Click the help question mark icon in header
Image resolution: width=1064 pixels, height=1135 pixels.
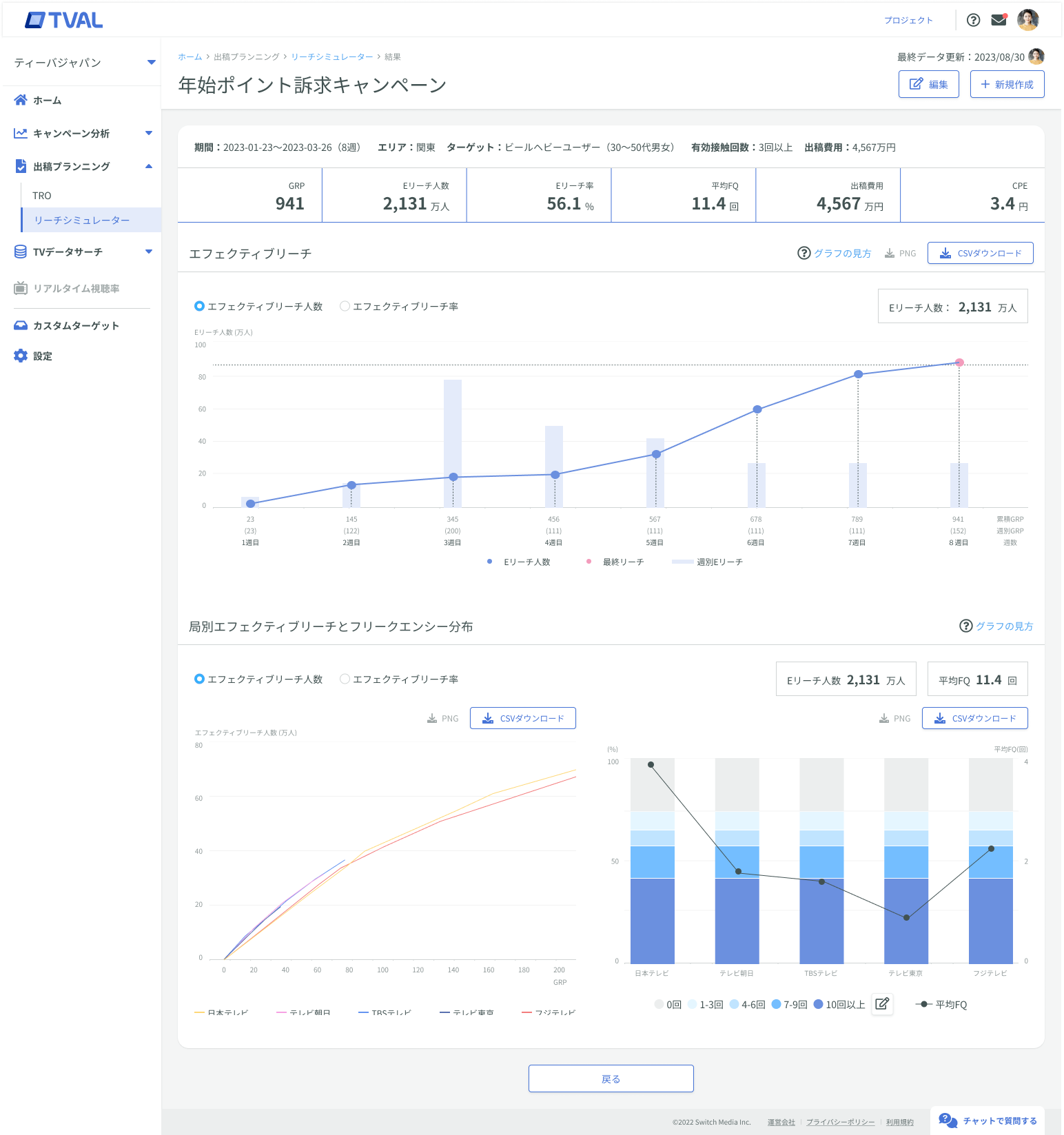tap(973, 20)
